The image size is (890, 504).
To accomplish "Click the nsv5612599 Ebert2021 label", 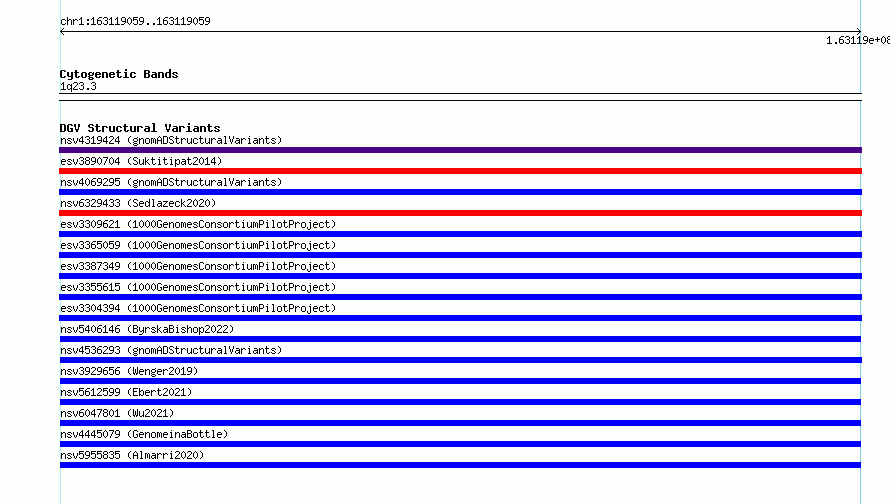I will click(x=126, y=392).
